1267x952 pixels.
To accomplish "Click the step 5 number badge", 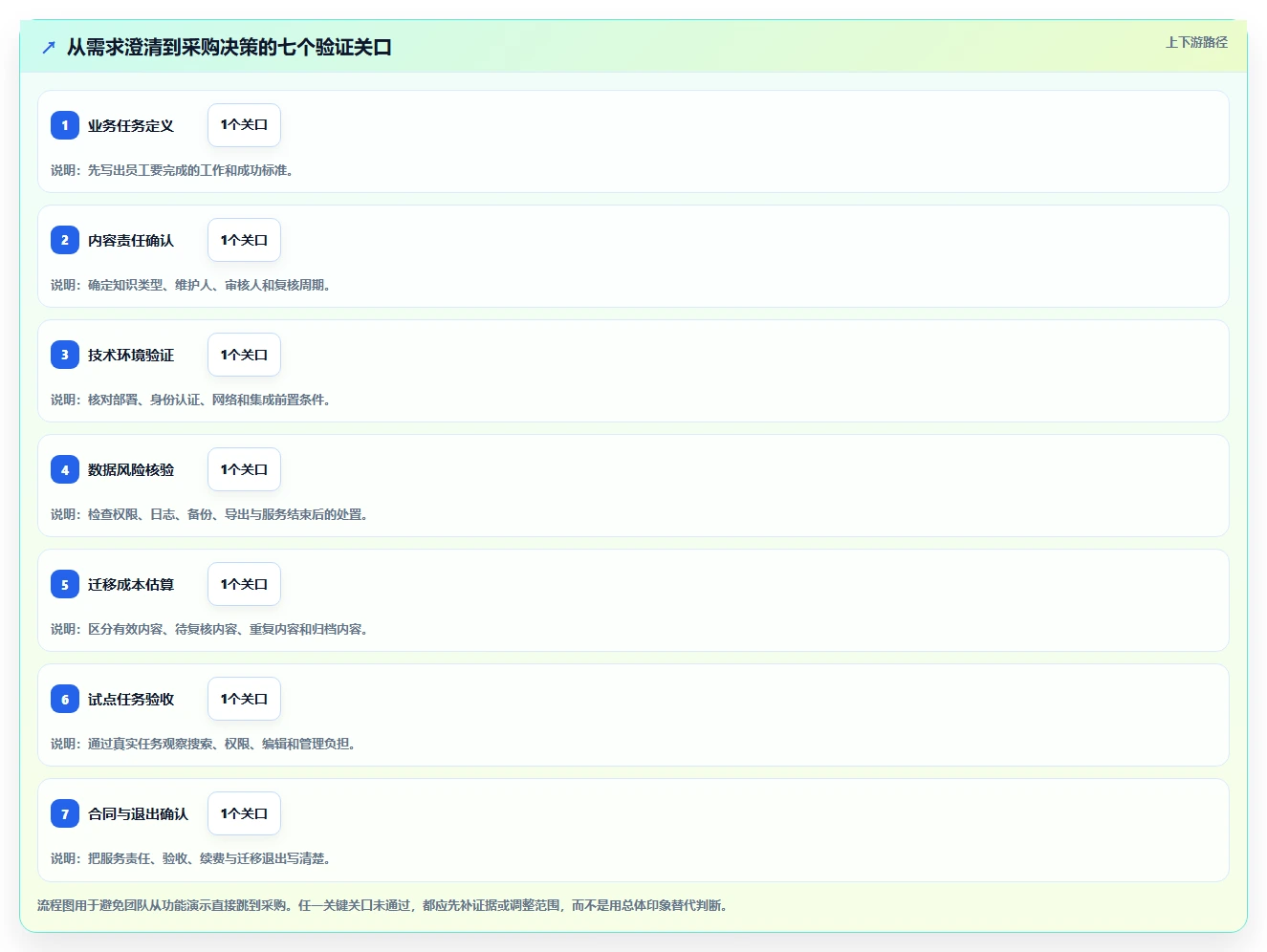I will tap(65, 584).
